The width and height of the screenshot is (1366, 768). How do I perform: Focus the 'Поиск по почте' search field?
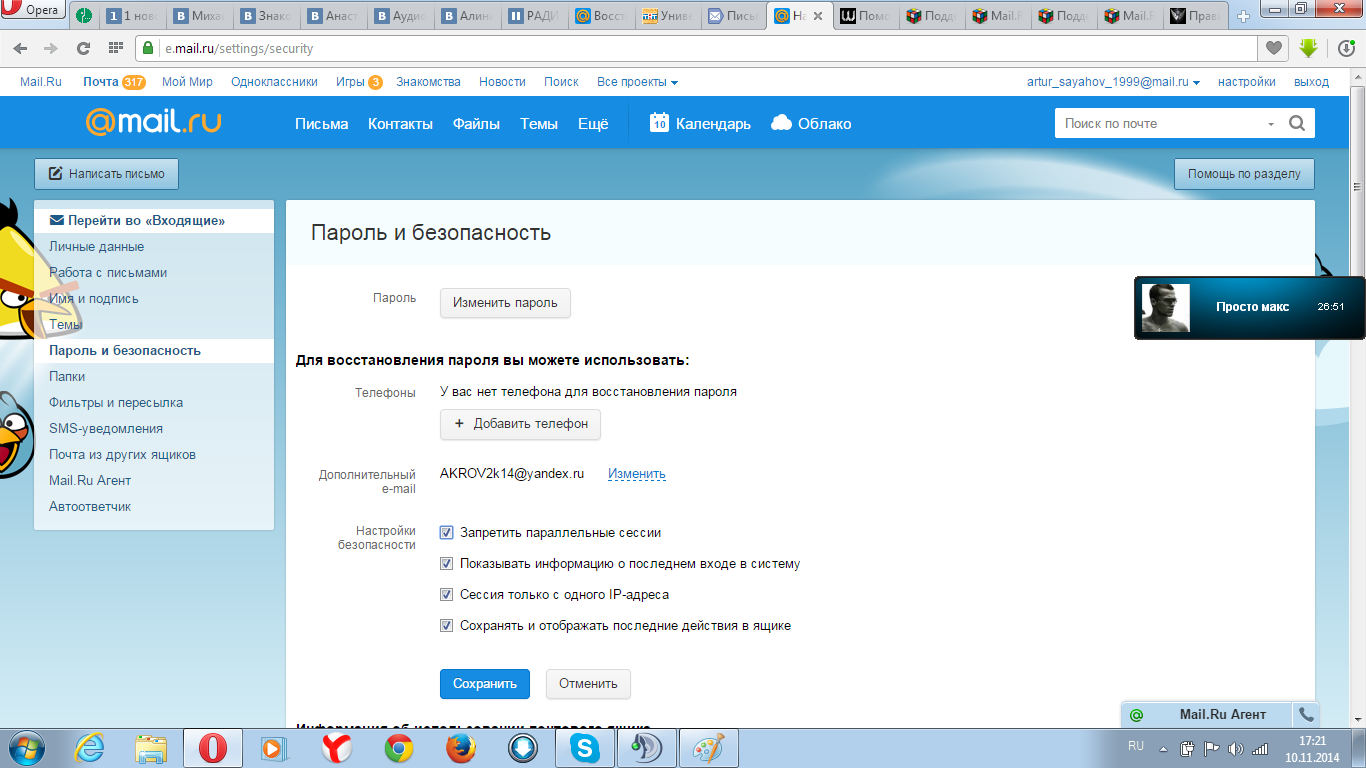[x=1159, y=124]
